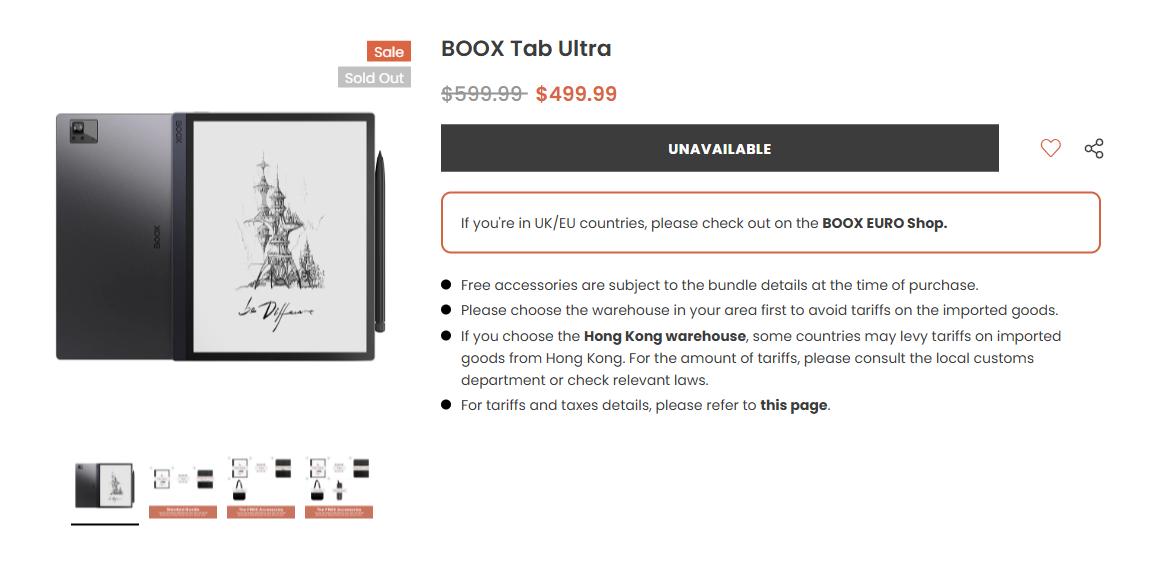Click the crossed-out $599.99 price
The height and width of the screenshot is (571, 1154).
pos(483,94)
